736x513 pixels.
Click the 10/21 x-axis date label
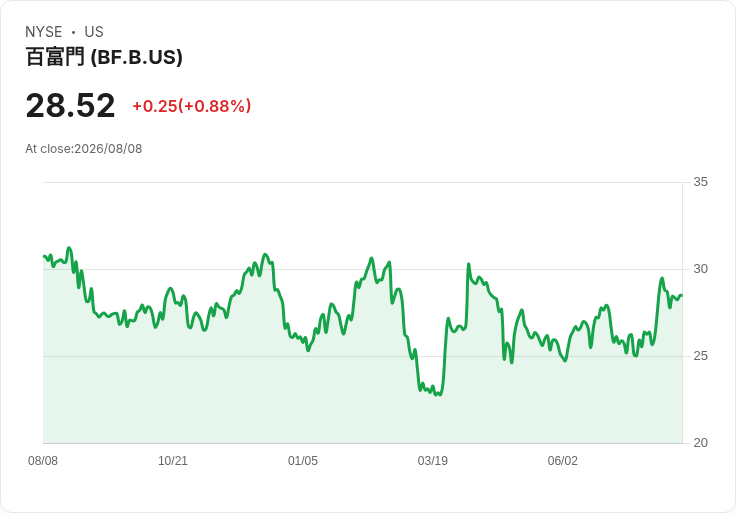173,461
